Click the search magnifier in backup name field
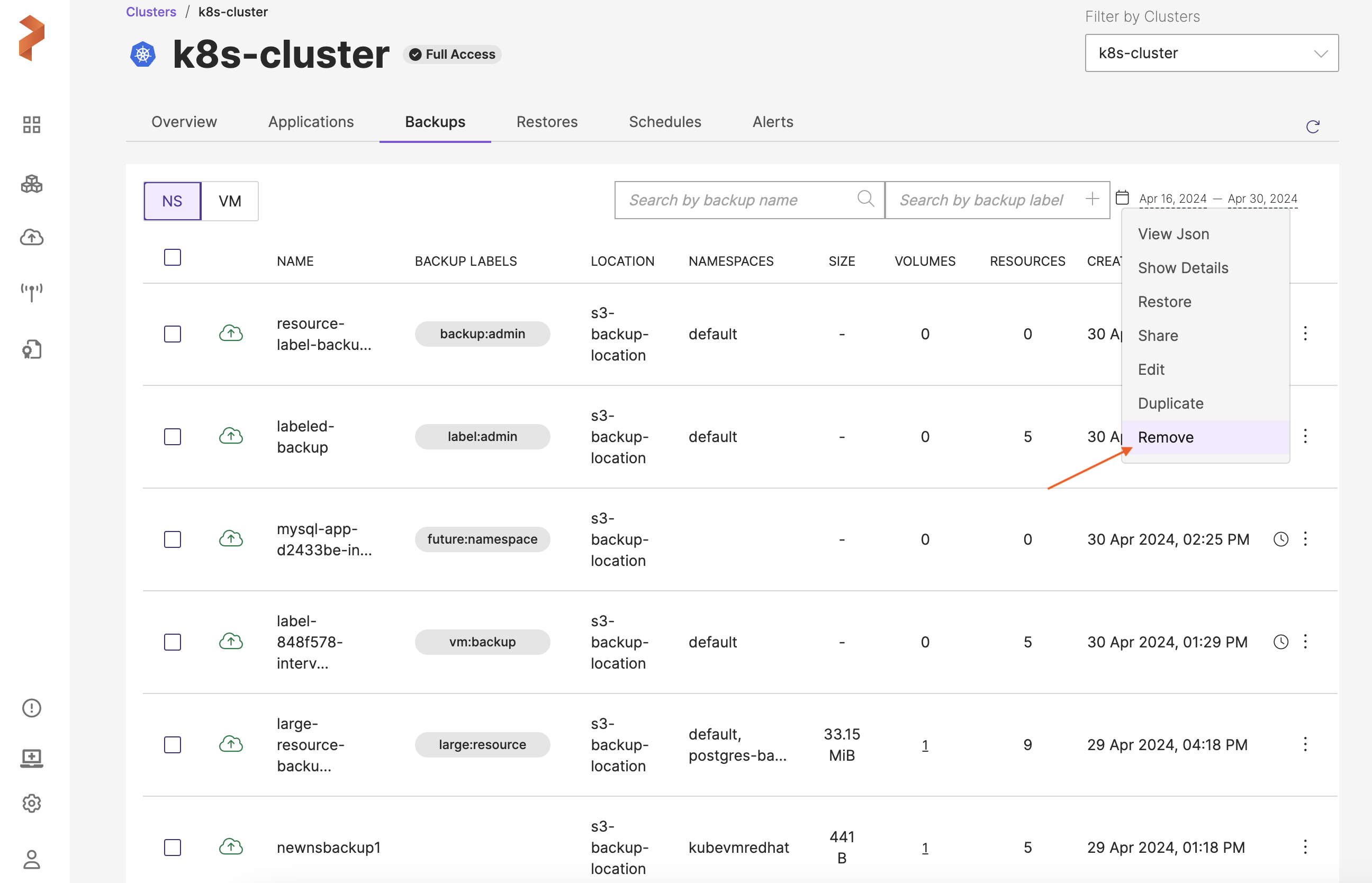1372x883 pixels. [x=865, y=199]
